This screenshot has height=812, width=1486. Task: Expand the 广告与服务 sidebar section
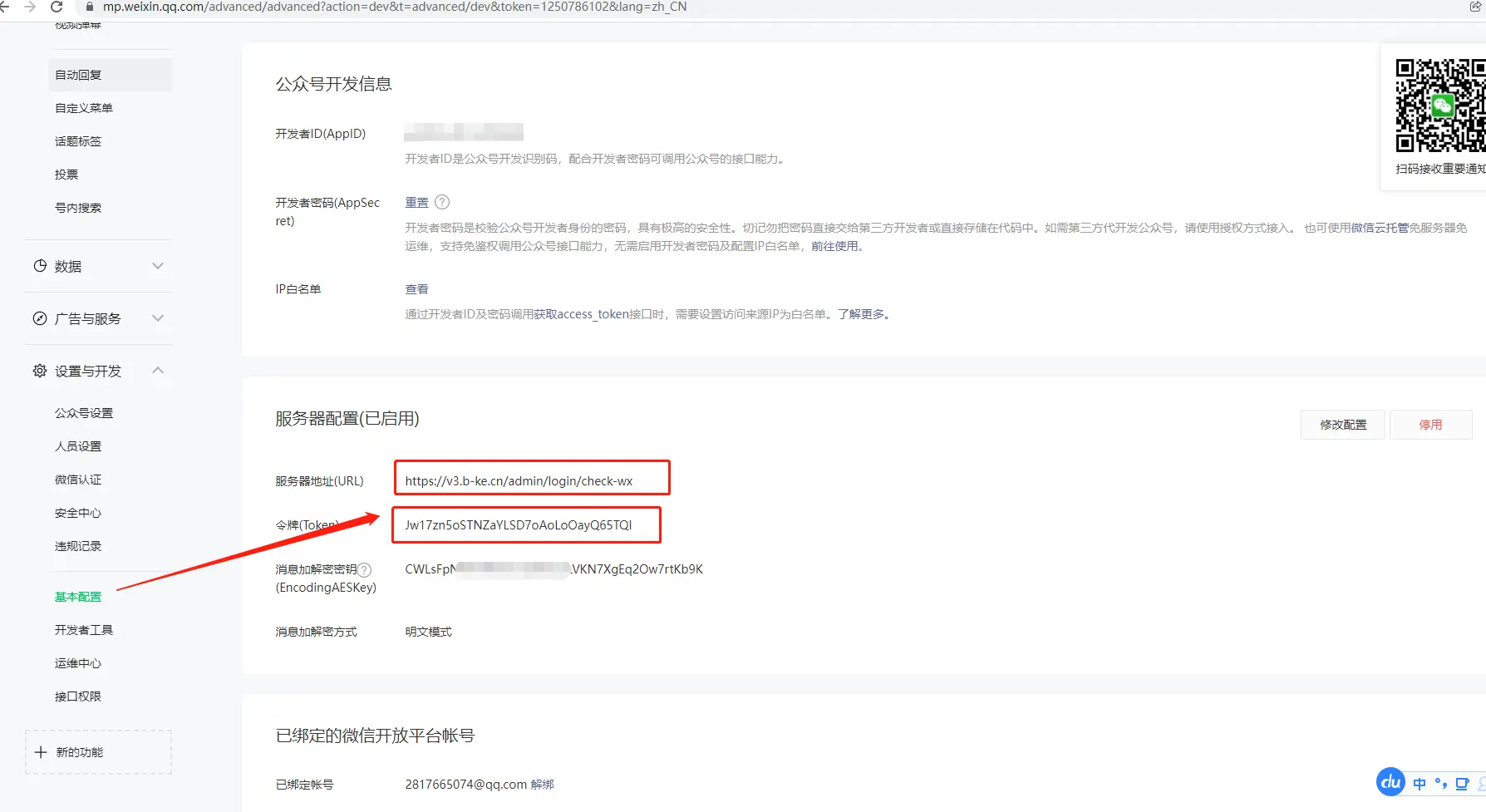click(158, 318)
